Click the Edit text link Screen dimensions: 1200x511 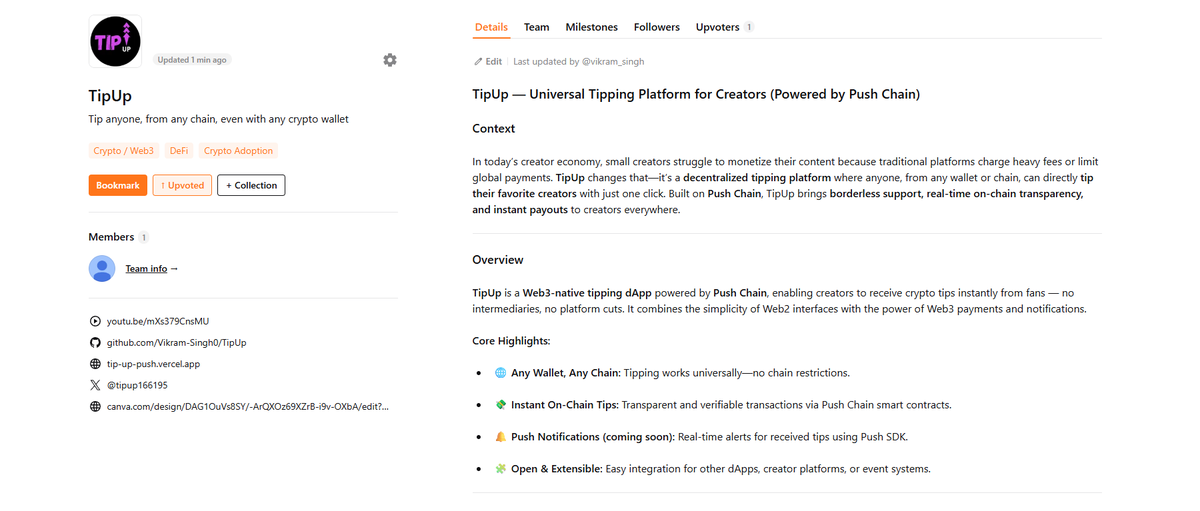(x=494, y=62)
